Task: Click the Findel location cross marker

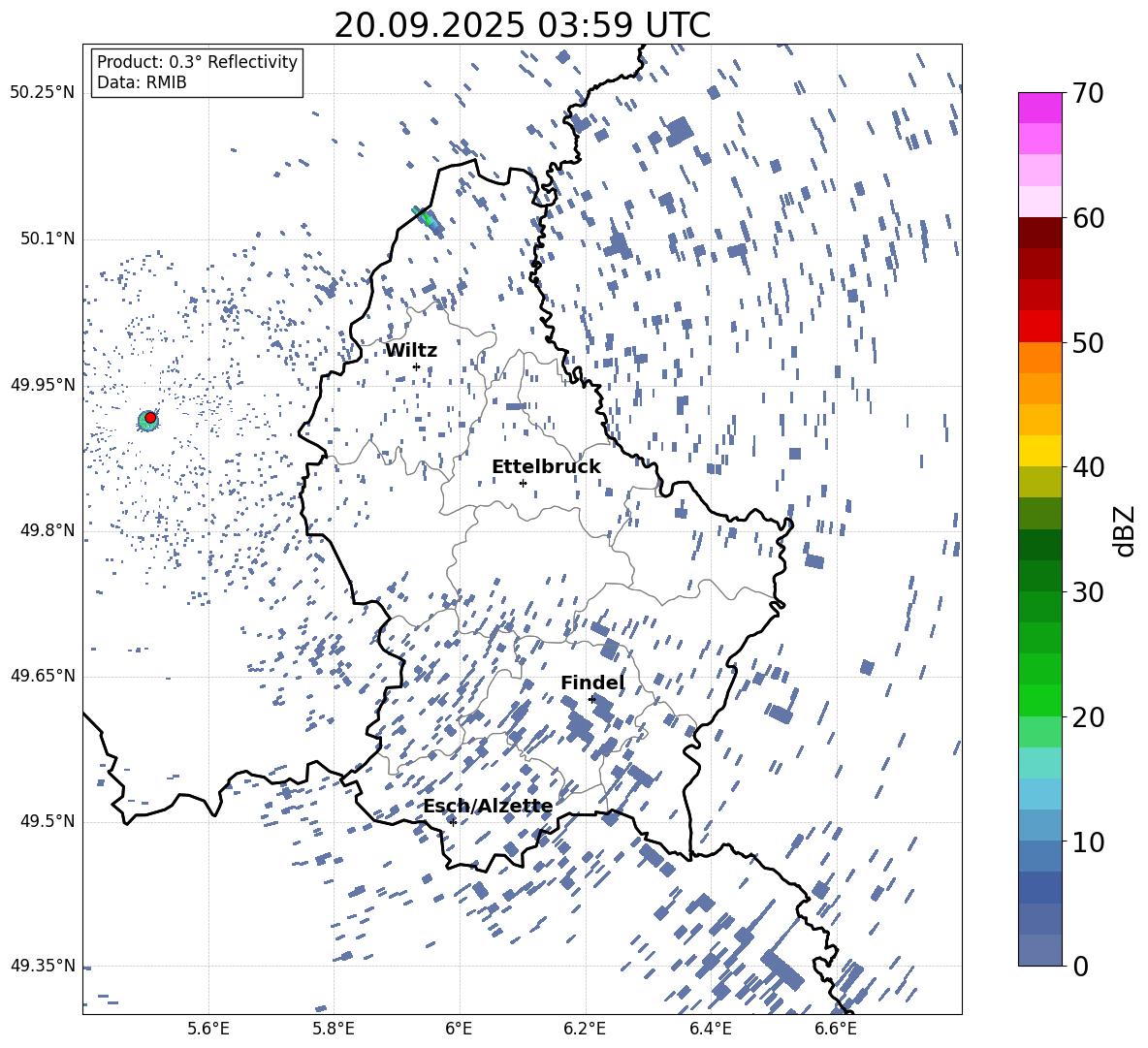Action: pos(592,699)
